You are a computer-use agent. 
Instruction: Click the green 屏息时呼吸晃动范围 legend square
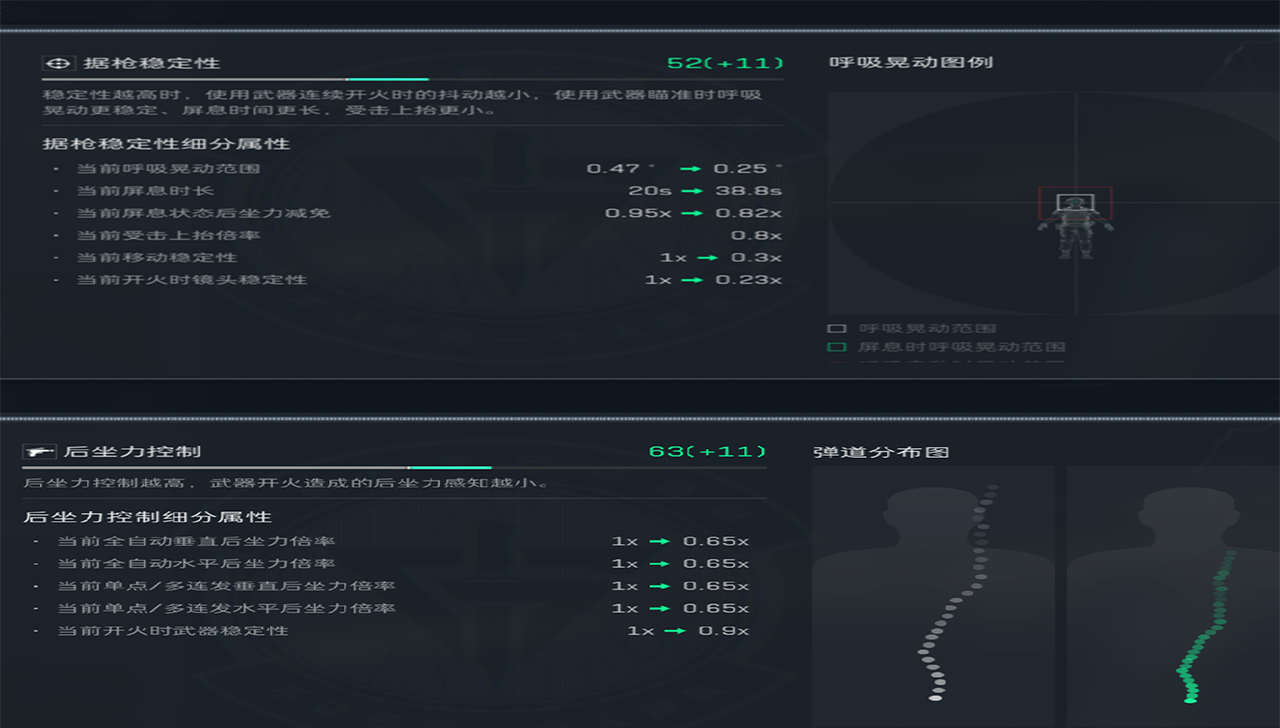point(836,347)
